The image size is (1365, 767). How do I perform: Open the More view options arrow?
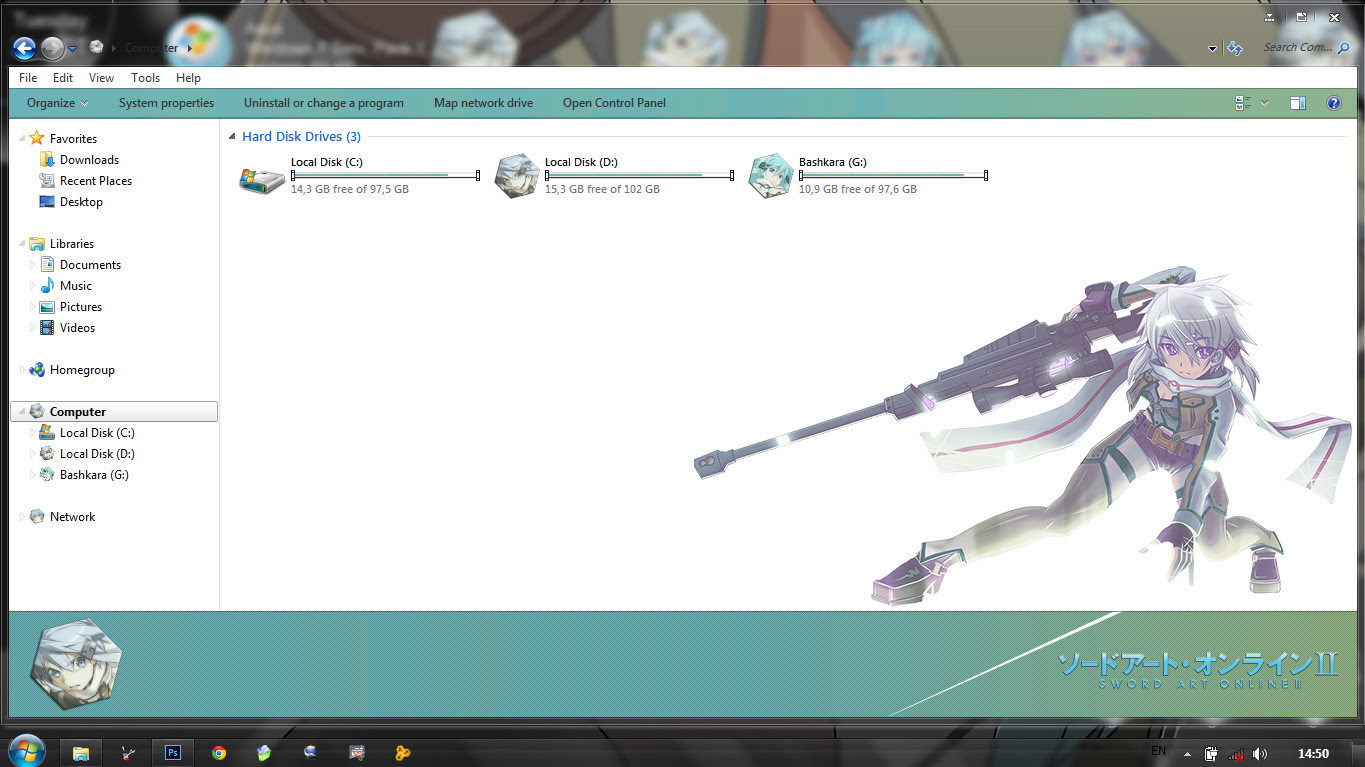pyautogui.click(x=1264, y=103)
